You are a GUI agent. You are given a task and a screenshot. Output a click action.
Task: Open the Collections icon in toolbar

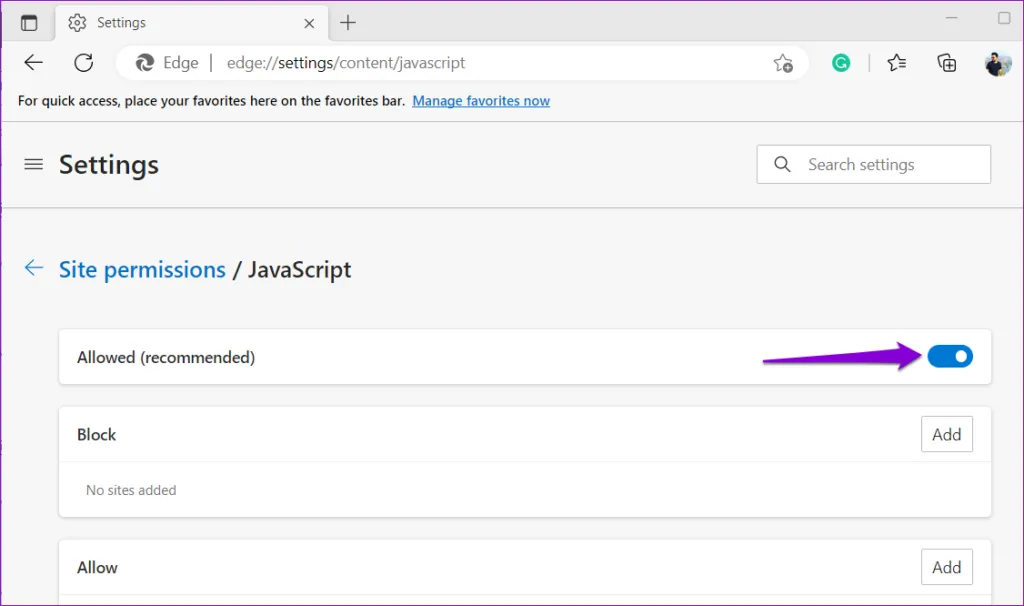946,63
